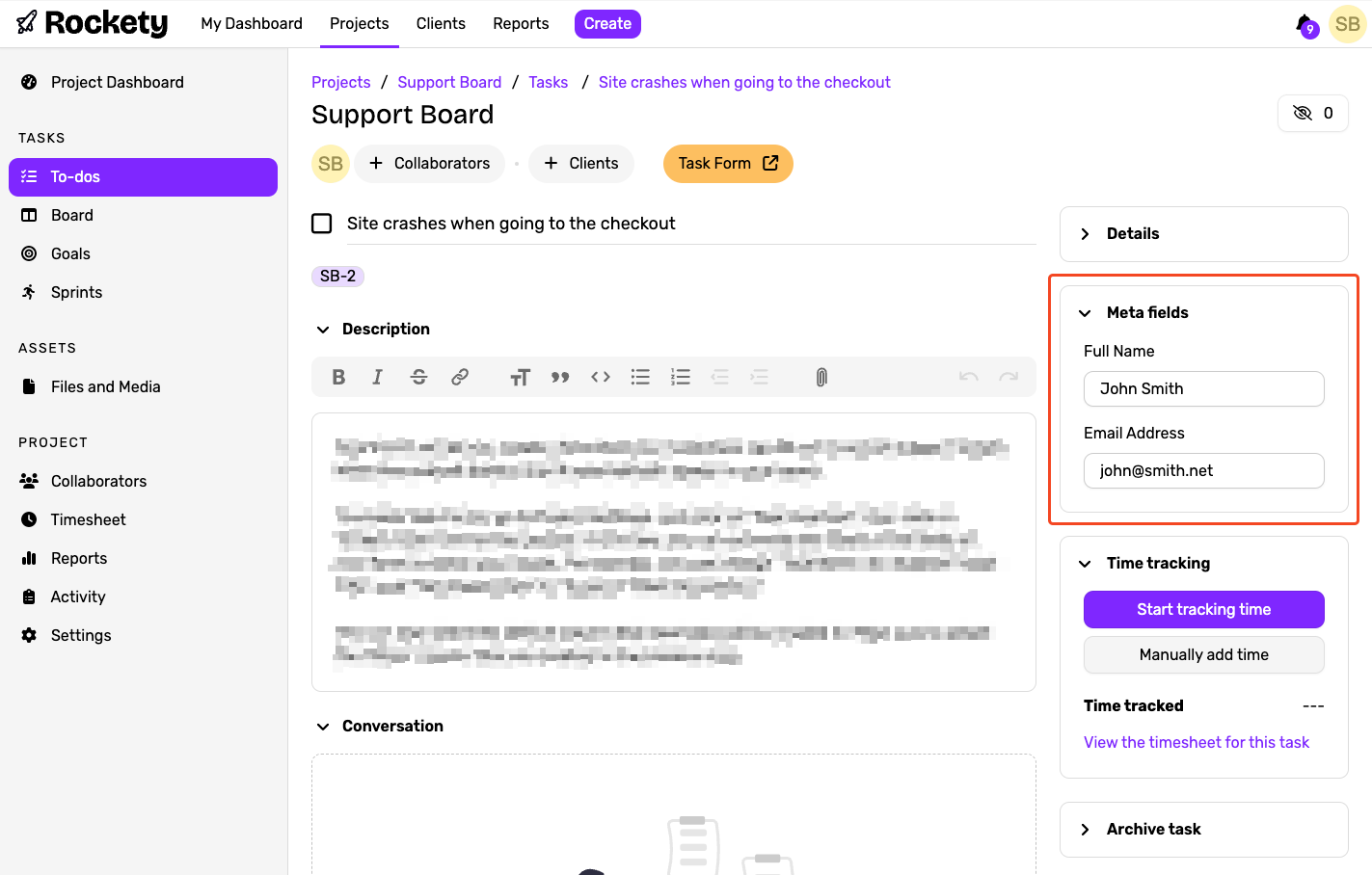Go to Tasks breadcrumb link
The width and height of the screenshot is (1372, 875).
(x=548, y=82)
